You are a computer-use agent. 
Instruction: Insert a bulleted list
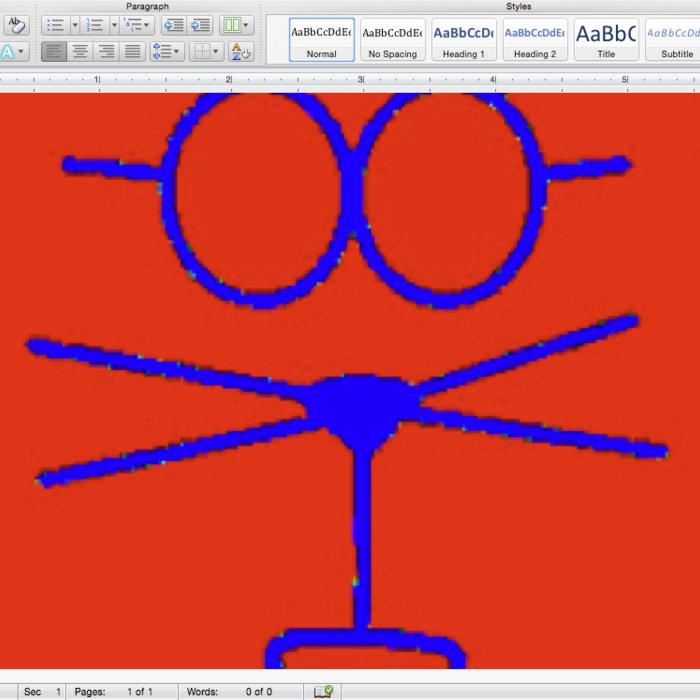click(56, 25)
